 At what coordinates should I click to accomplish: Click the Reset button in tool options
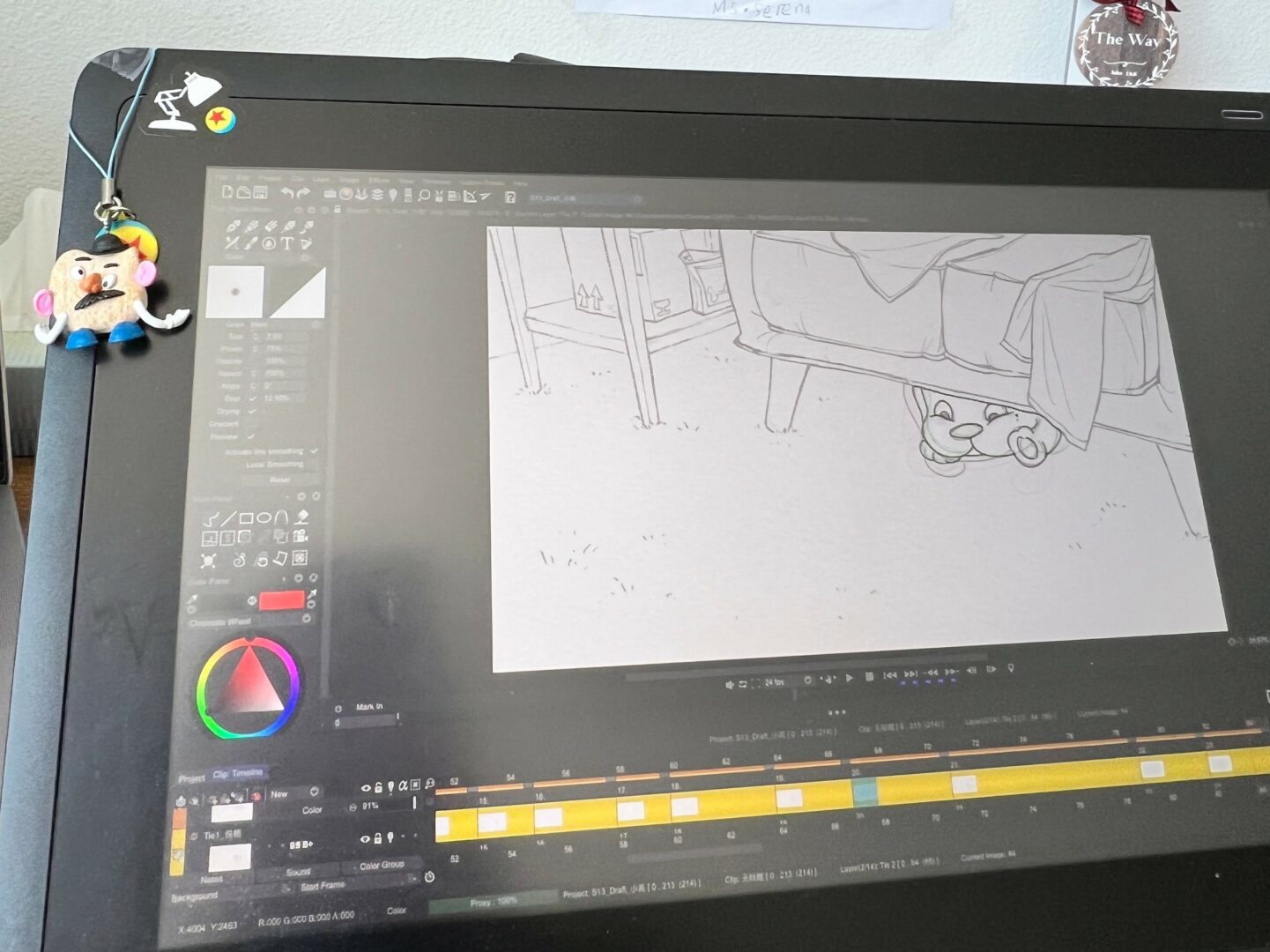click(x=279, y=480)
